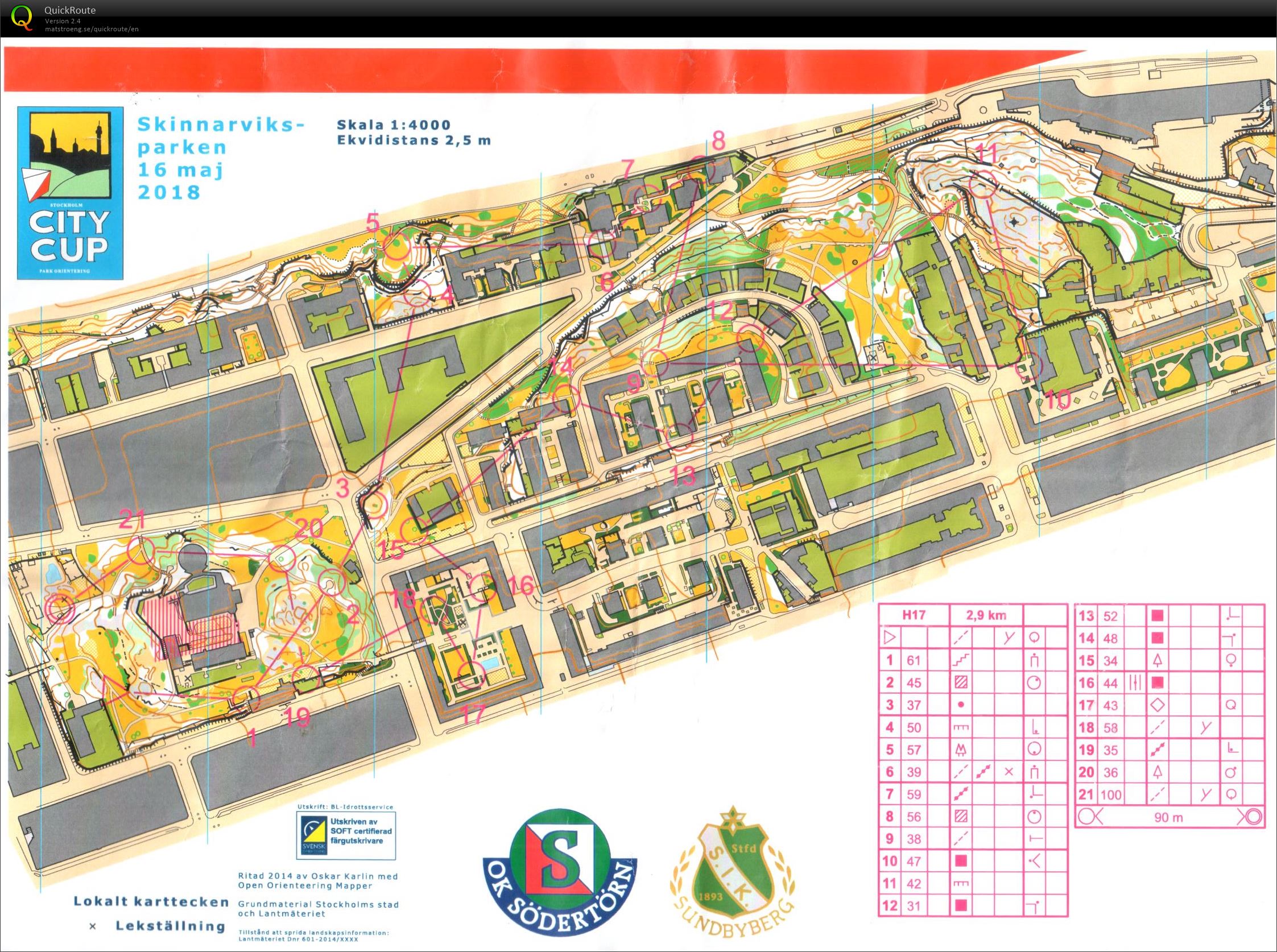Screen dimensions: 1277x952
Task: Click control circle 16 on the map
Action: (x=483, y=587)
